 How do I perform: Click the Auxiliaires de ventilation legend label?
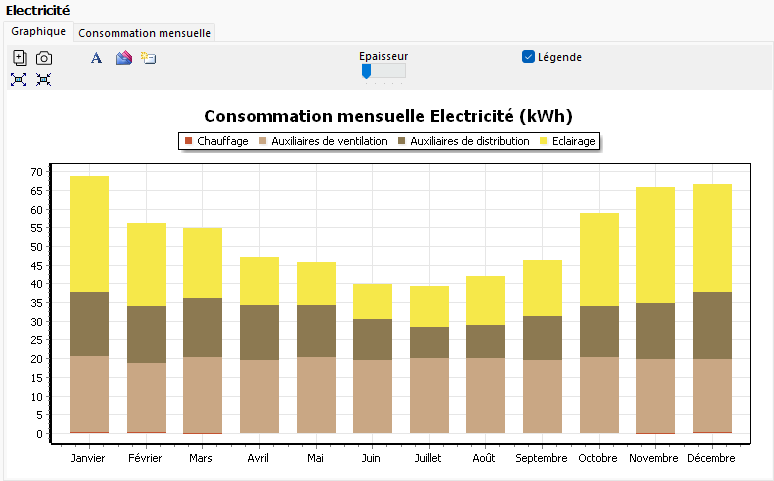click(x=329, y=141)
